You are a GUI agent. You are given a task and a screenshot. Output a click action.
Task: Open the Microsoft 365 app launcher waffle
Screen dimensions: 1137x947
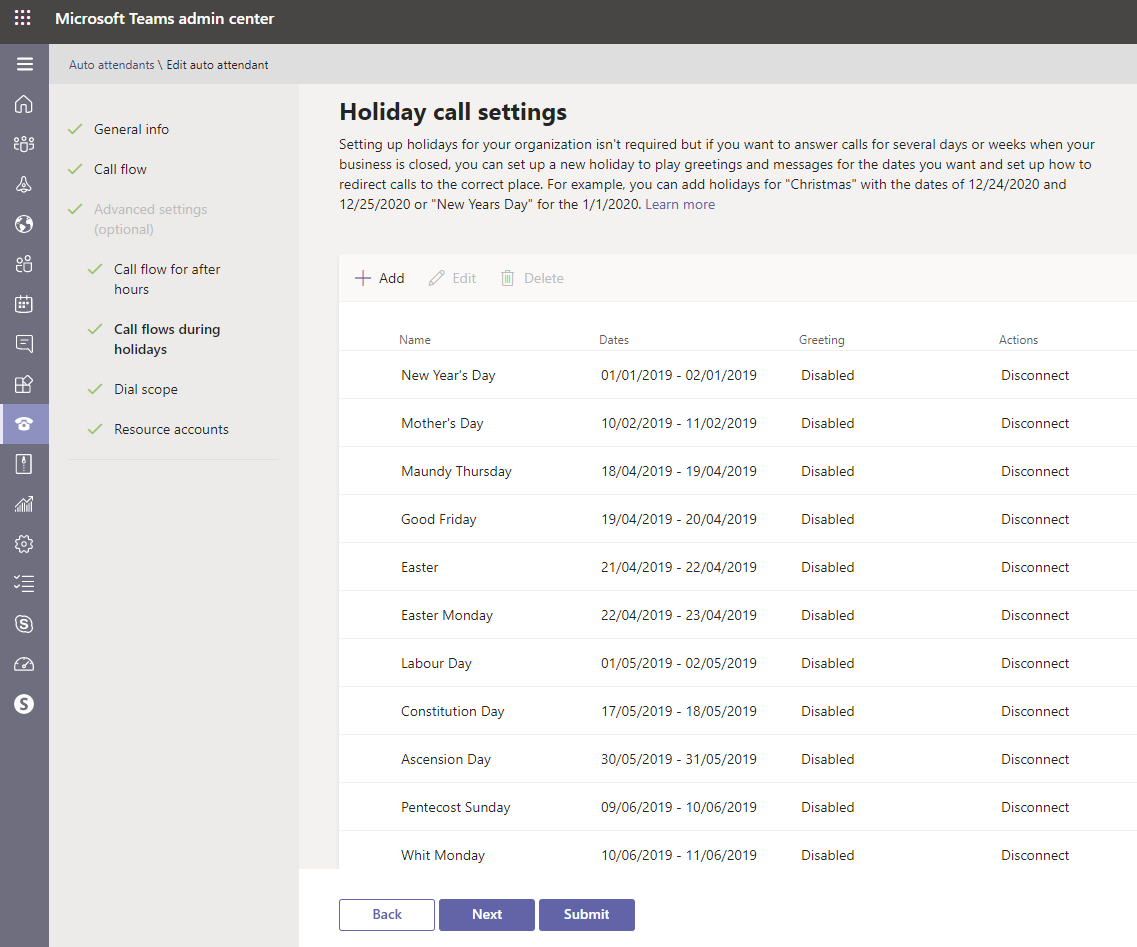22,17
